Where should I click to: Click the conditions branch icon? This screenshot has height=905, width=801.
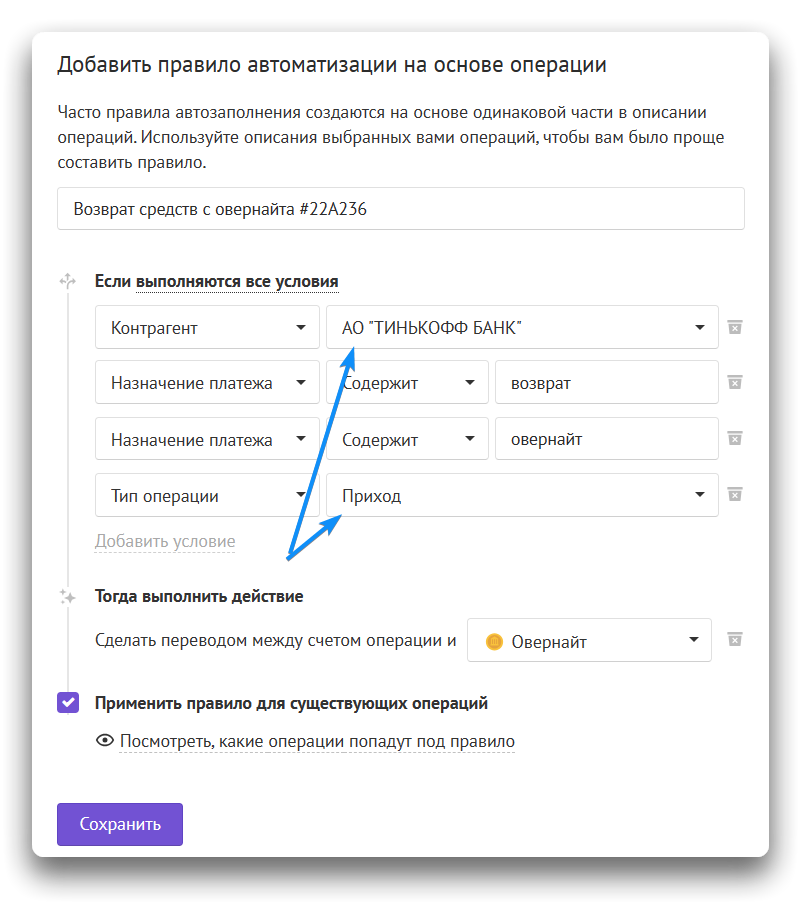pos(68,282)
